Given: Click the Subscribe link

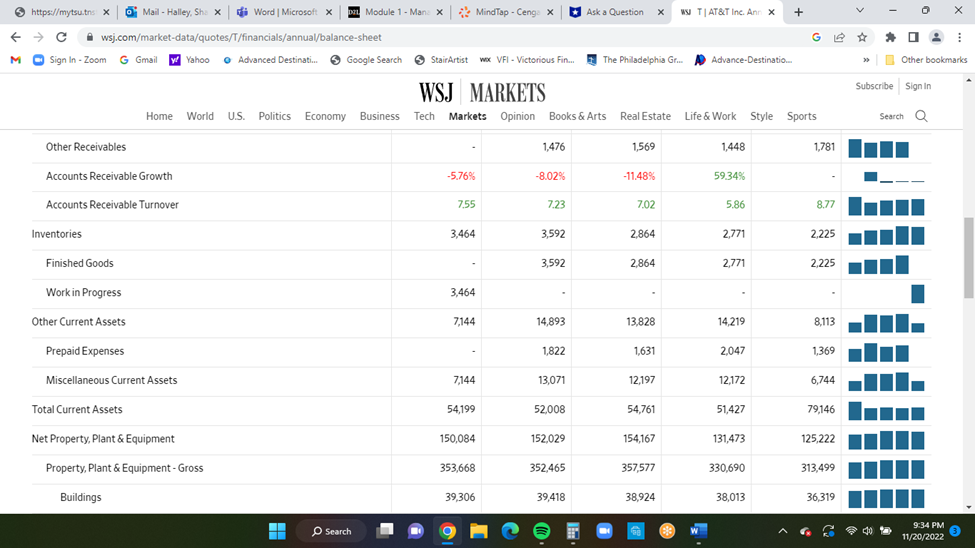Looking at the screenshot, I should tap(874, 86).
